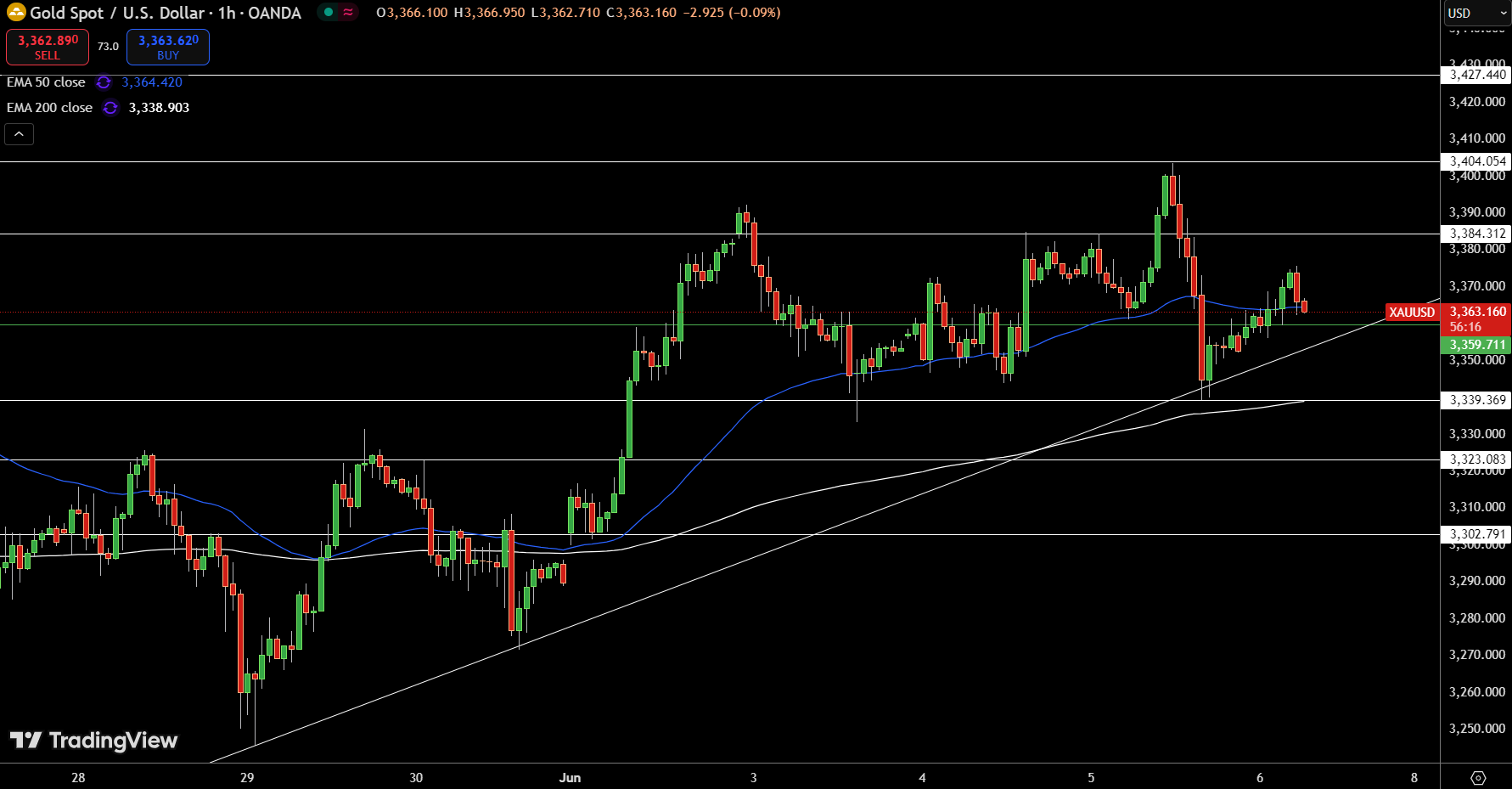
Task: Open the USD currency dropdown
Action: click(x=1476, y=13)
